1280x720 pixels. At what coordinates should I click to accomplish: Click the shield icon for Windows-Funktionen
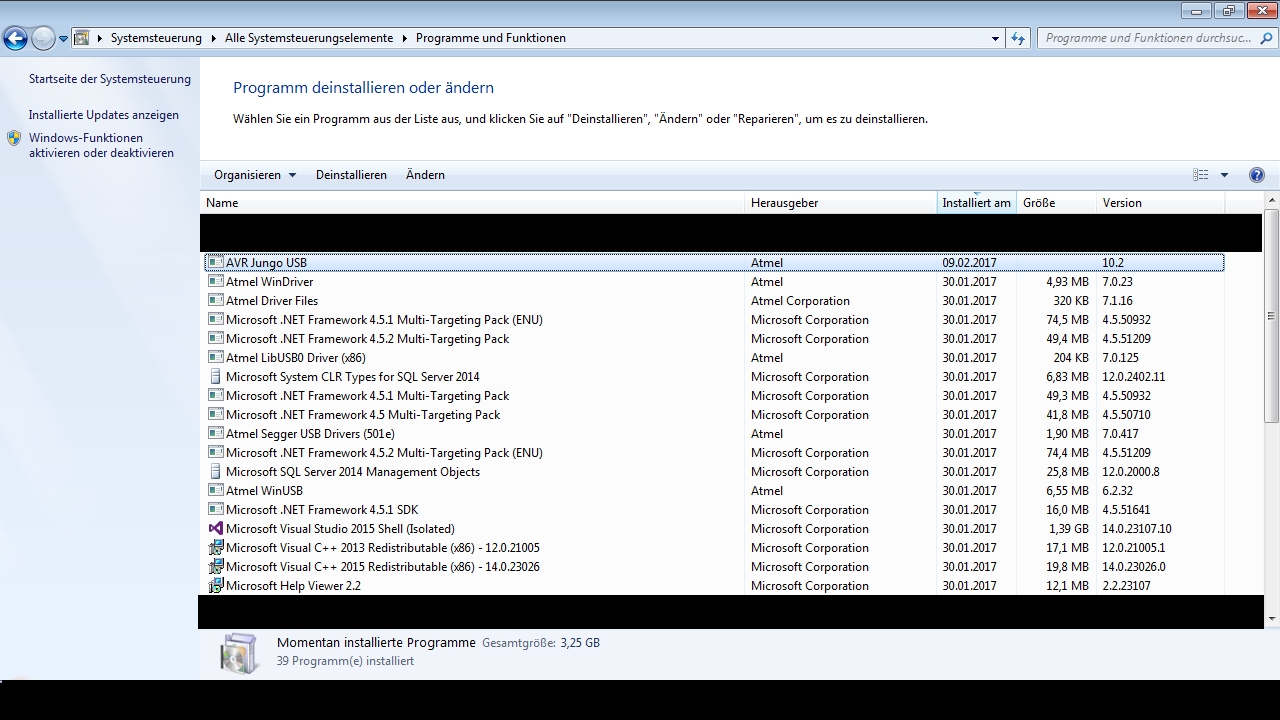[x=14, y=138]
